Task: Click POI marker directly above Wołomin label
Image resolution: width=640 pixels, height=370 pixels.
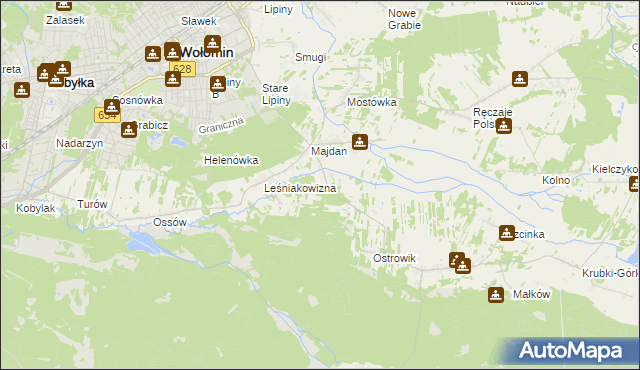Action: click(212, 43)
